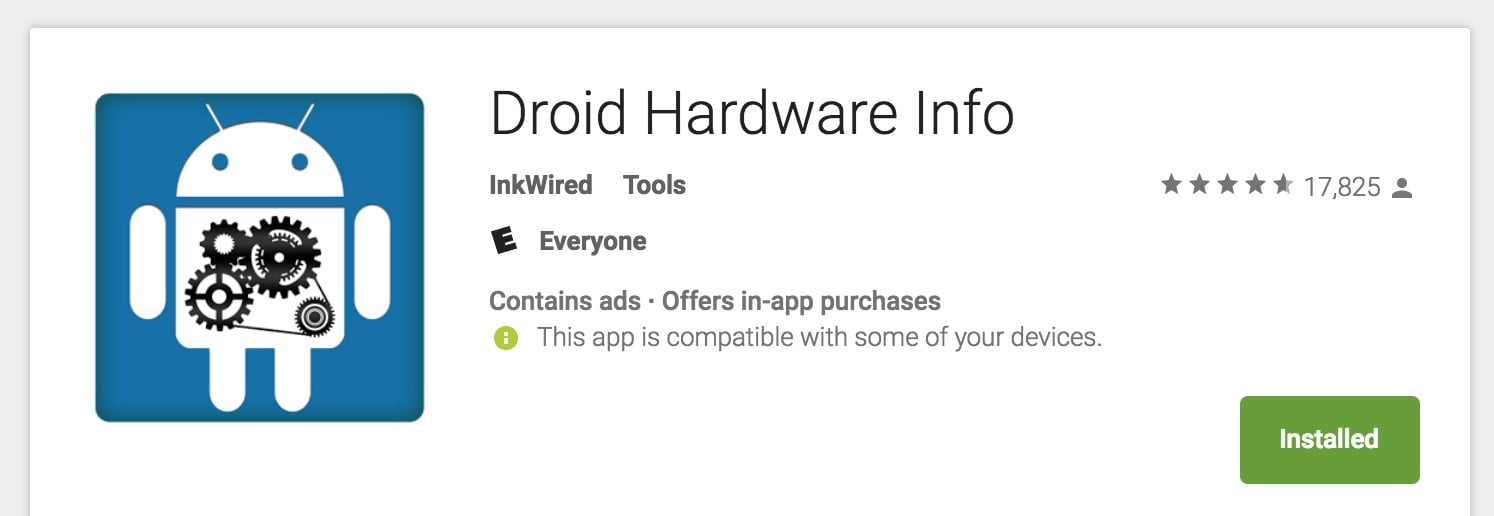Screen dimensions: 1494x516
Task: Click the person icon beside the ratings count
Action: click(x=1402, y=187)
